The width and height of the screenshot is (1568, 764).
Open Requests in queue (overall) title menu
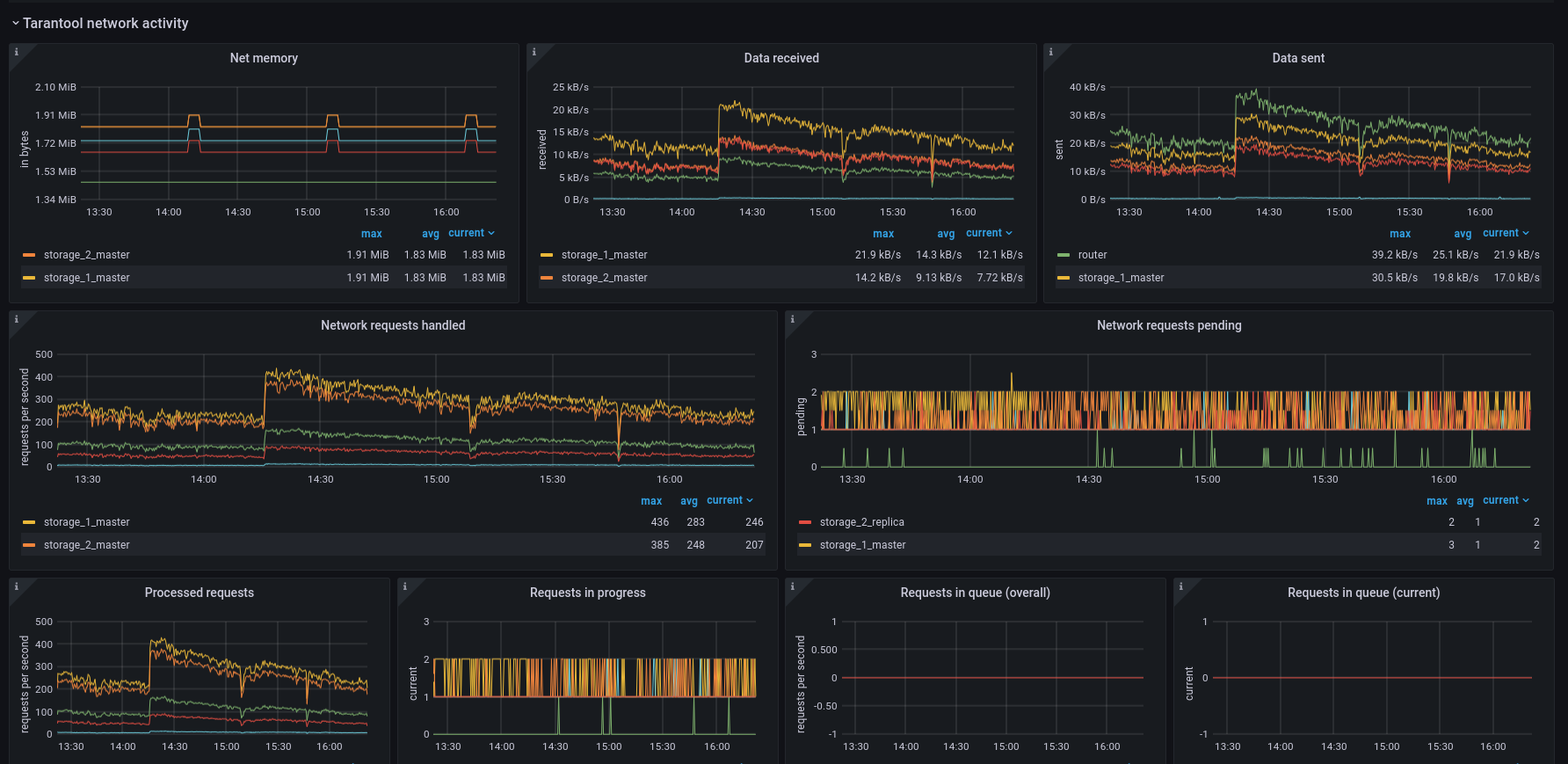[976, 593]
